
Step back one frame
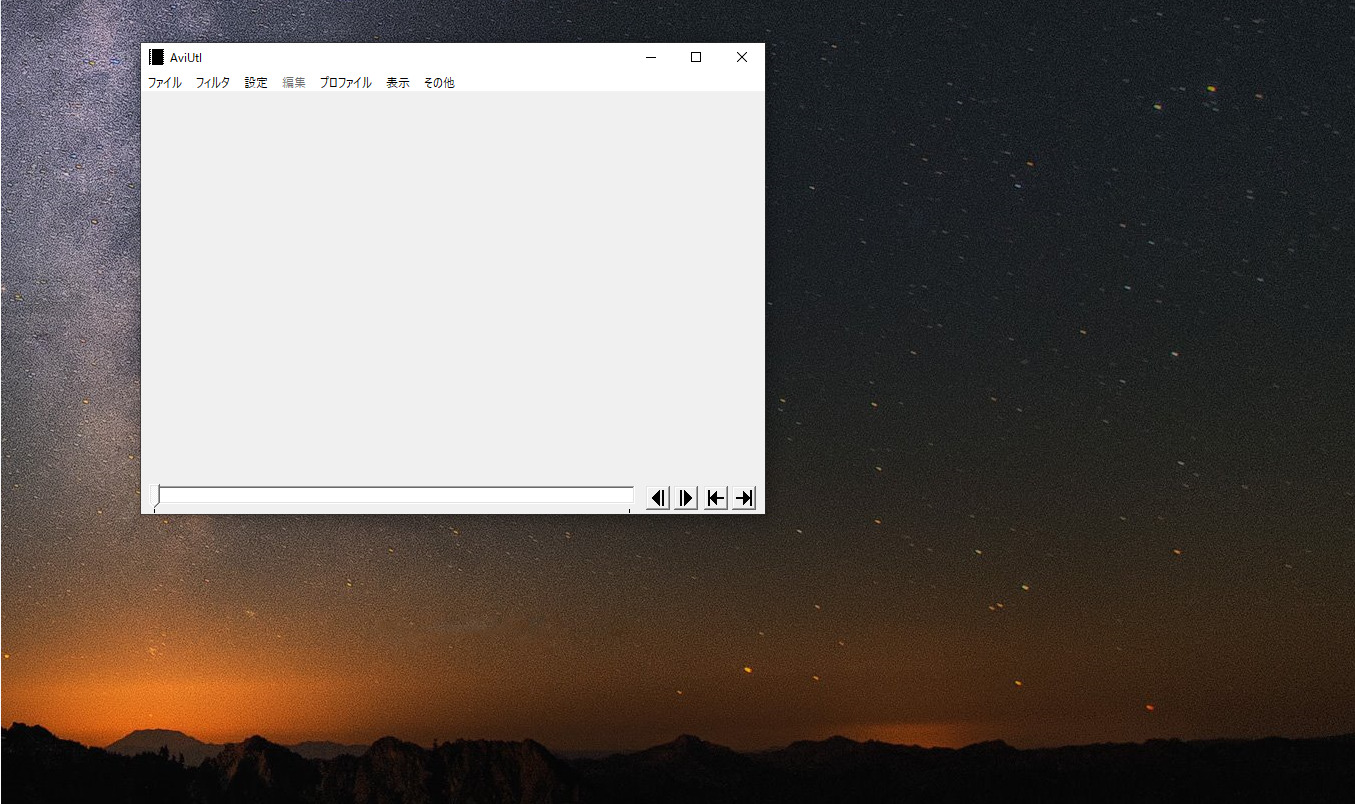click(657, 498)
